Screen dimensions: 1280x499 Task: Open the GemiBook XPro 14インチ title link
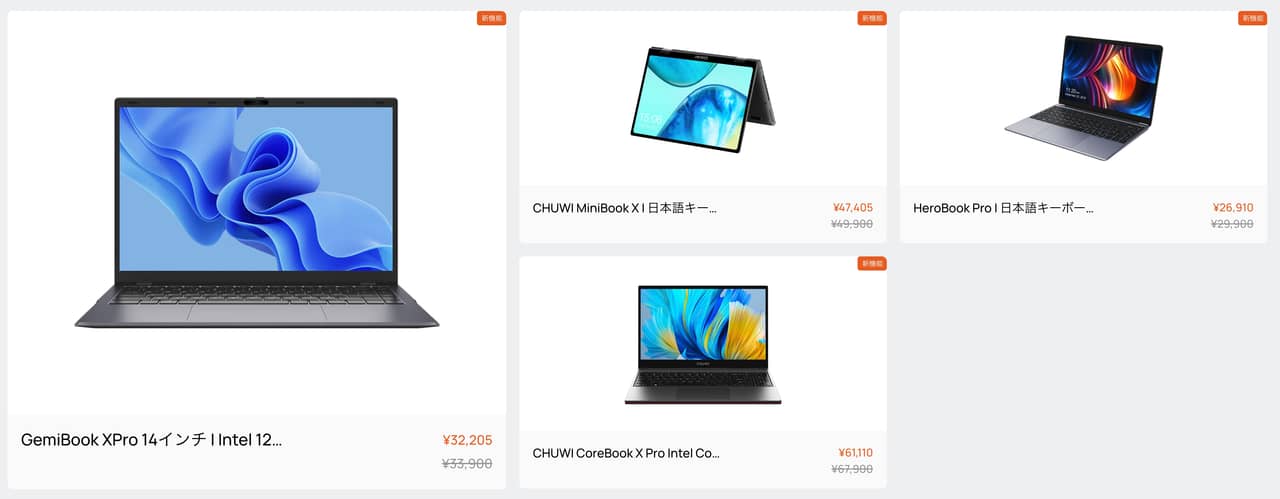(x=151, y=440)
